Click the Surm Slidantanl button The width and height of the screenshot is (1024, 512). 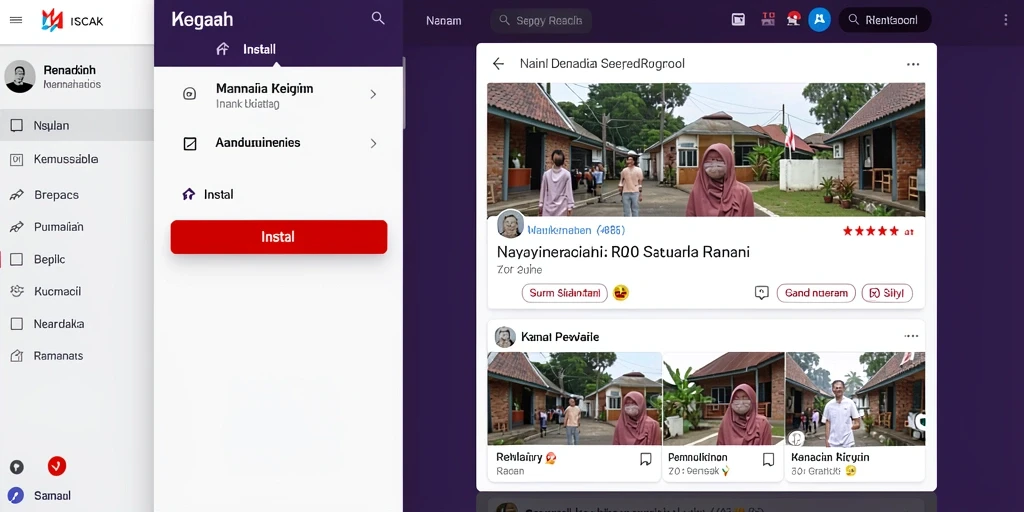(565, 293)
